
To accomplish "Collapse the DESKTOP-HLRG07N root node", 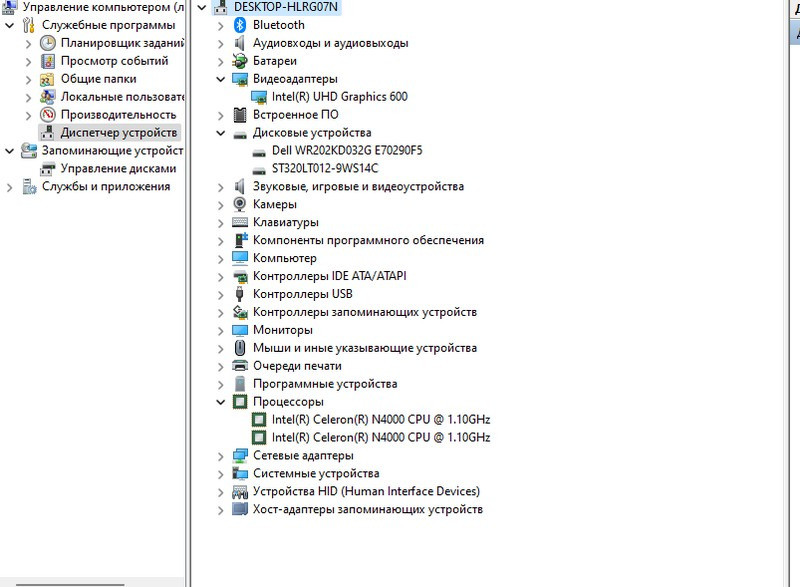I will point(202,7).
